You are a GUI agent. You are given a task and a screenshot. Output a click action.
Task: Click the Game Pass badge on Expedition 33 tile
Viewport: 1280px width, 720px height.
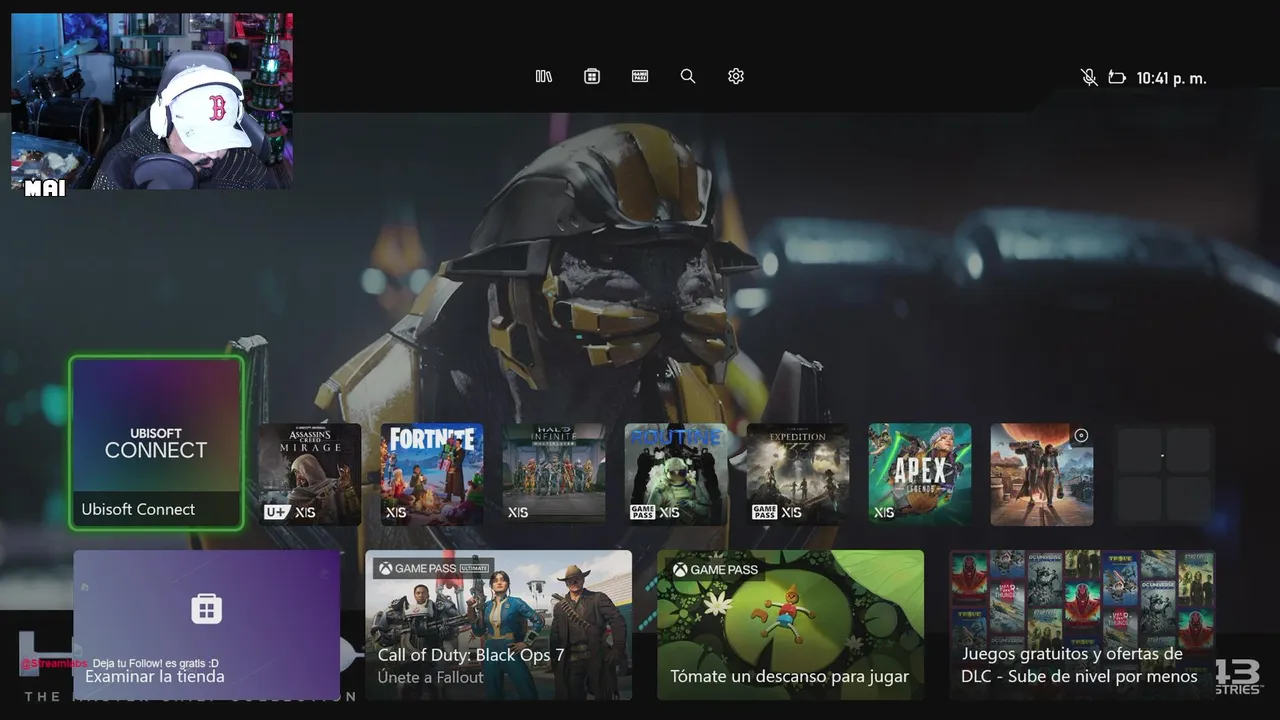point(764,513)
